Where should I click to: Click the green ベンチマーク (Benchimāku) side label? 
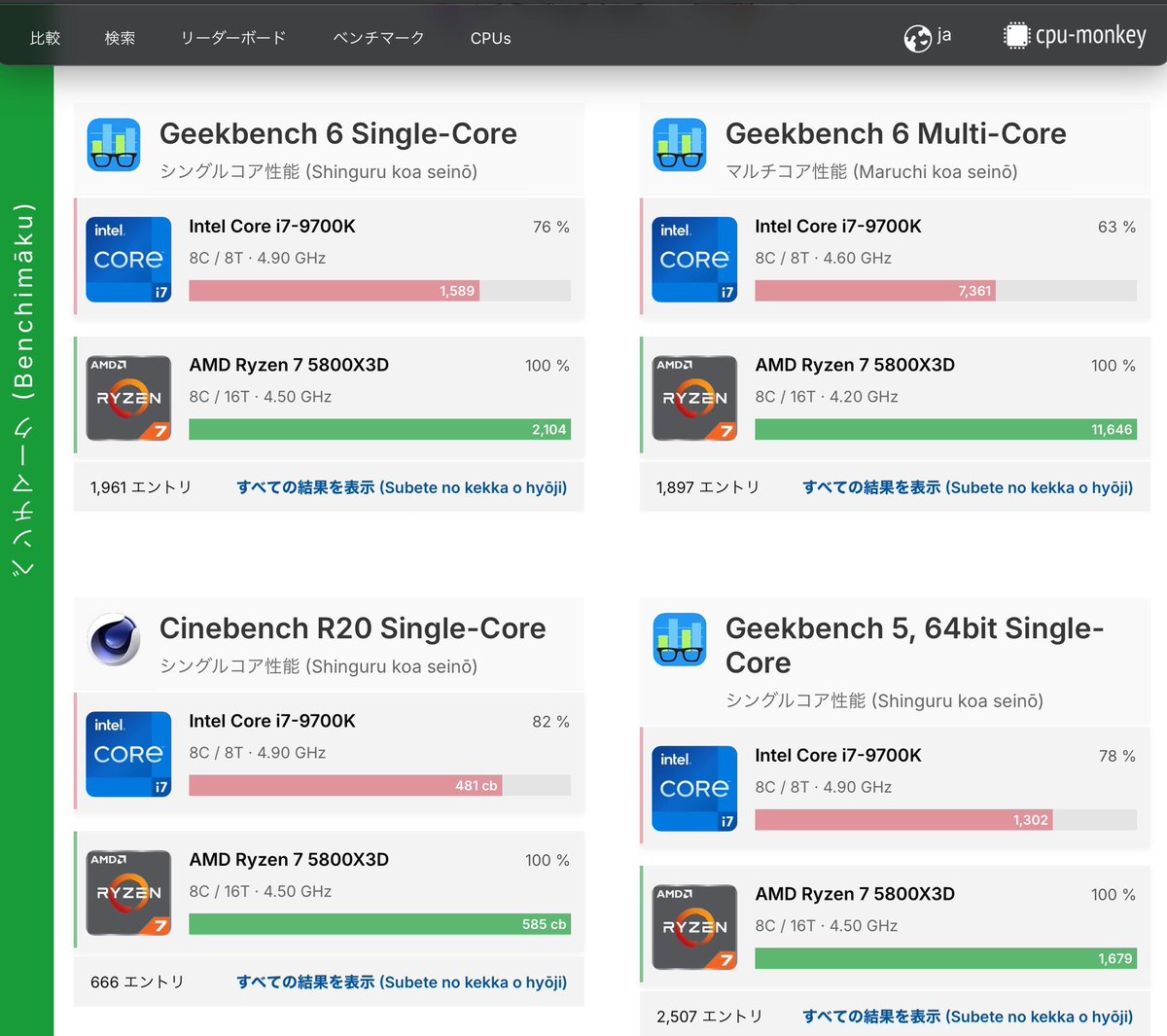pyautogui.click(x=23, y=389)
